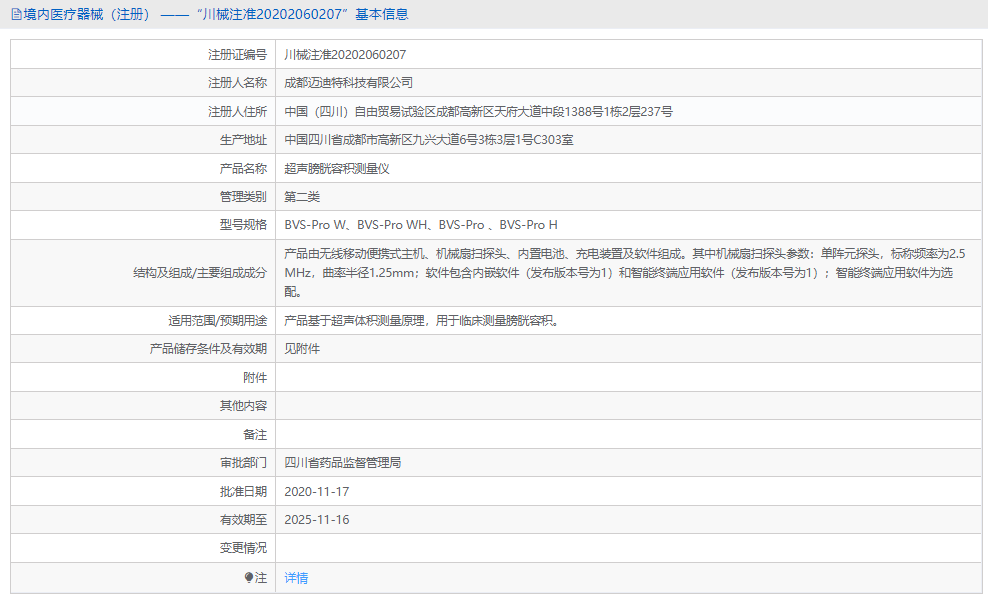This screenshot has width=988, height=600.
Task: Click the 注册人住所 address cell
Action: 477,111
